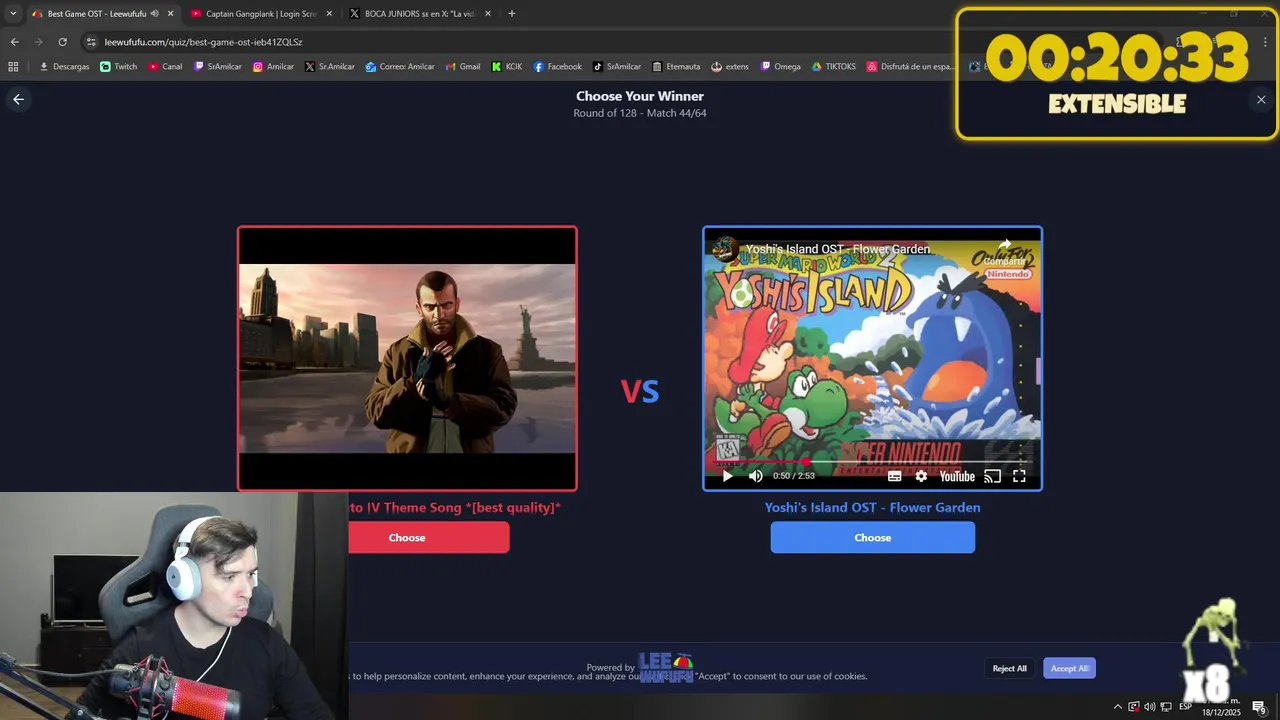Screen dimensions: 1280x720
Task: Open the network tray icon
Action: [x=1165, y=707]
